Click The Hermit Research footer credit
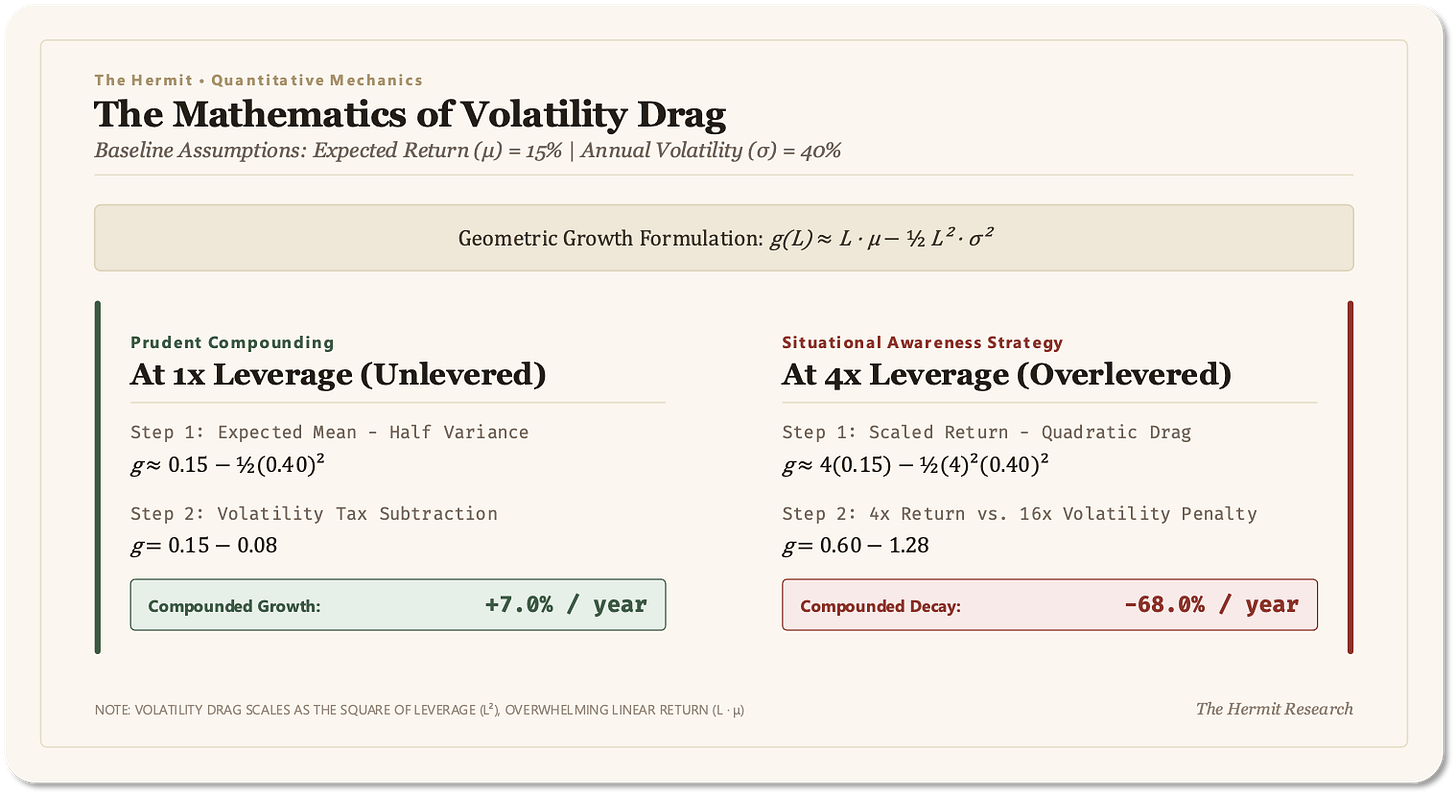The height and width of the screenshot is (797, 1456). (1274, 709)
